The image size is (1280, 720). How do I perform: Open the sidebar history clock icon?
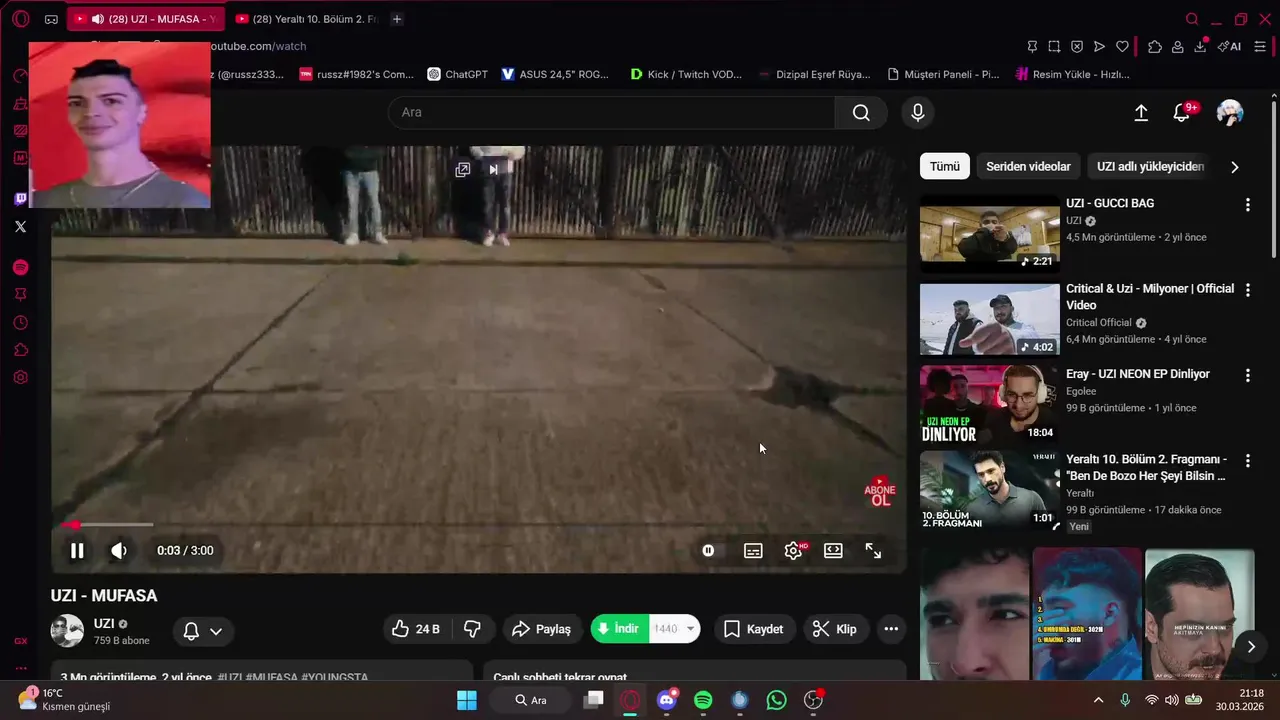pyautogui.click(x=20, y=323)
